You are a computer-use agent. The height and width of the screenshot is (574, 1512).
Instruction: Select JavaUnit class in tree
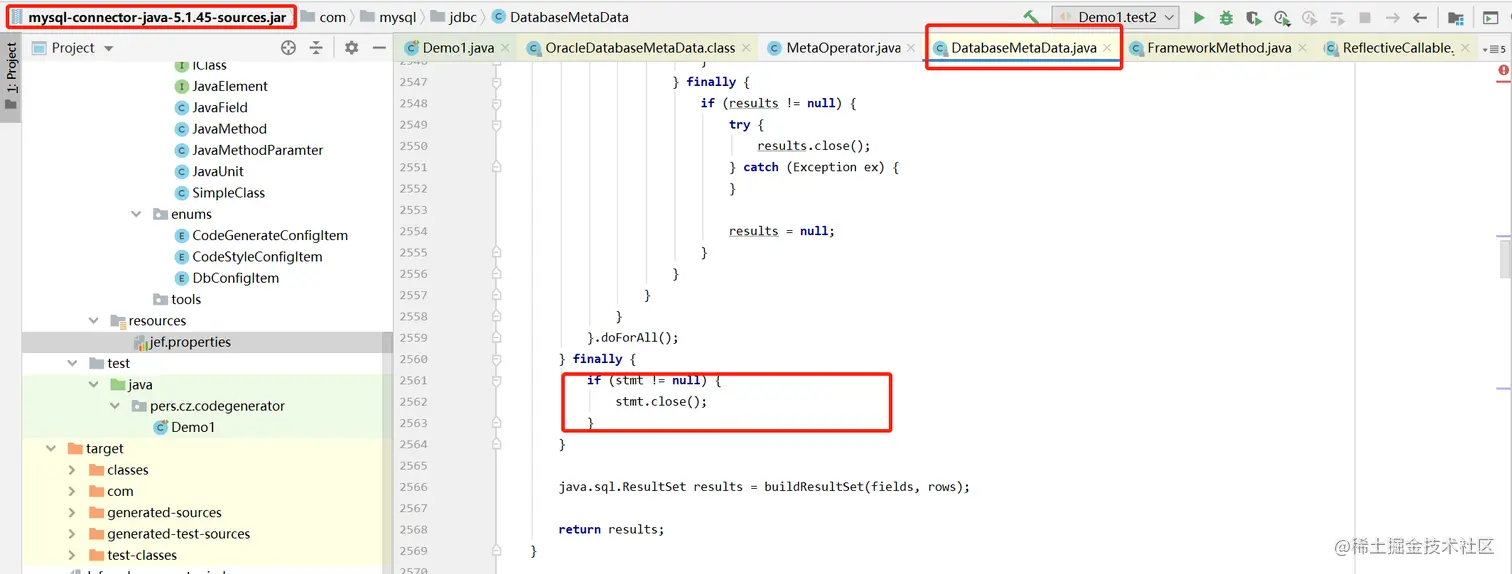(209, 171)
